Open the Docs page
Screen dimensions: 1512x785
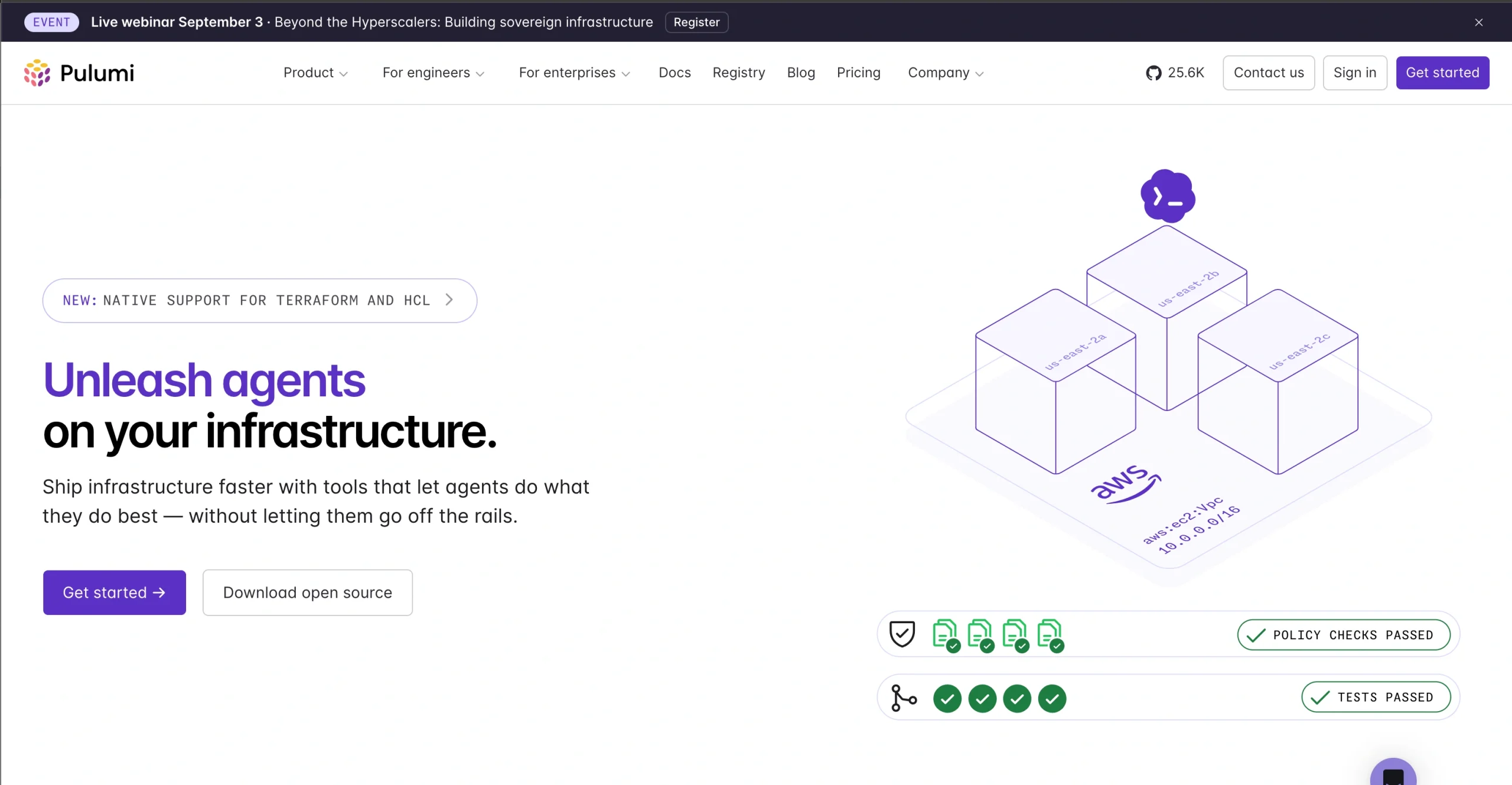[674, 73]
